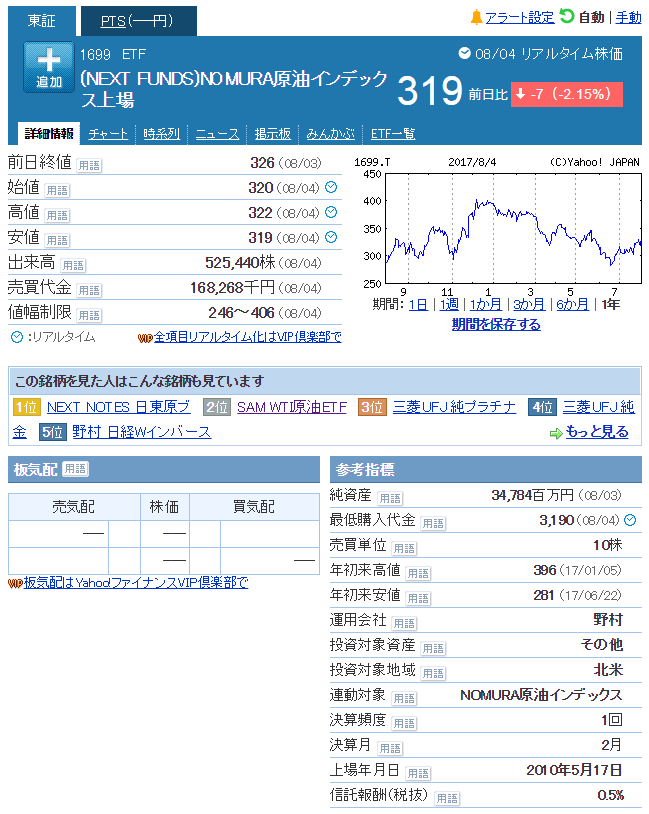
Task: Click the green refresh icon beside 自動
Action: pyautogui.click(x=567, y=17)
